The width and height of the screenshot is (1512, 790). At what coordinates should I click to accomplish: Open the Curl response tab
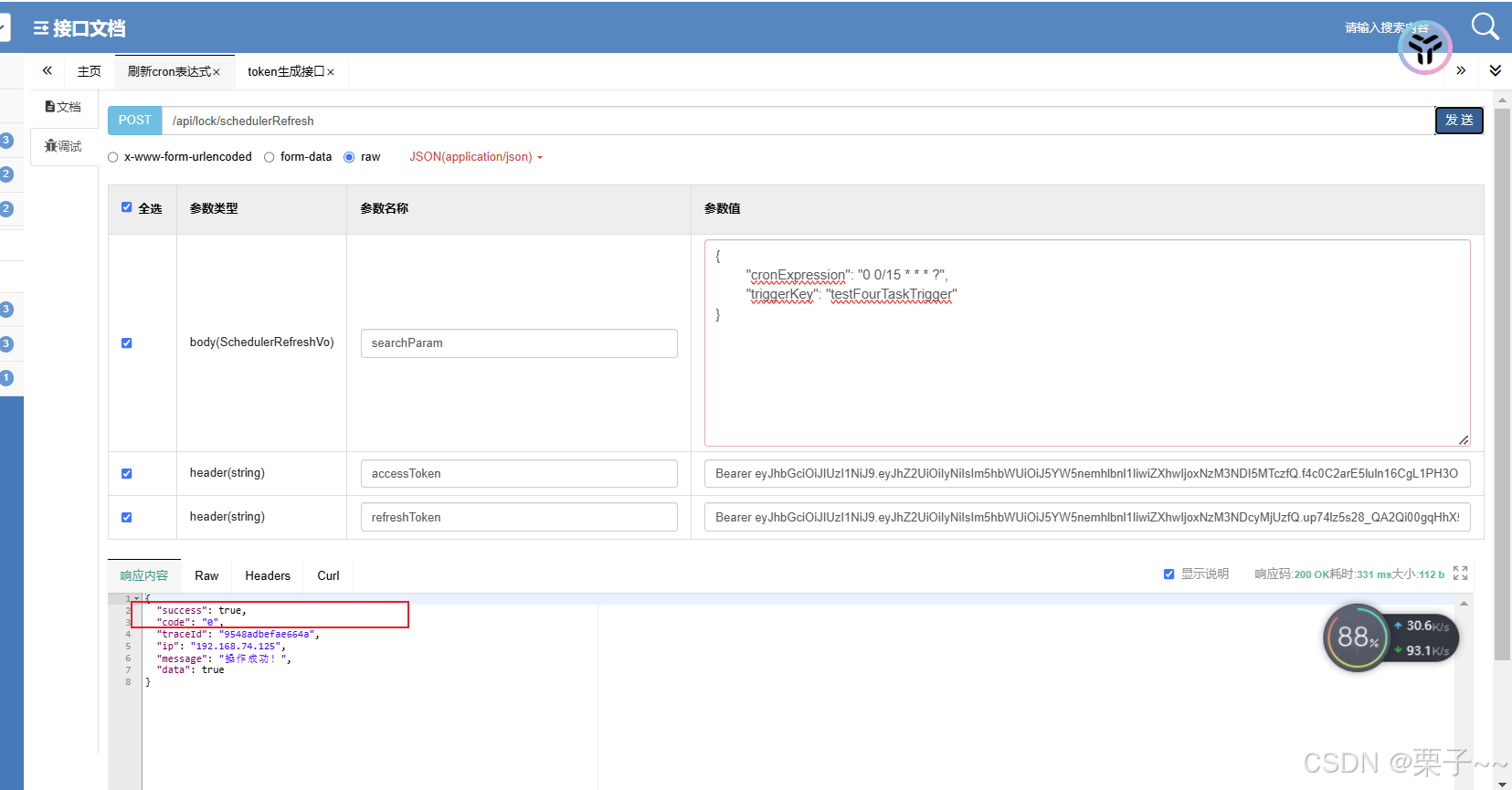[328, 575]
